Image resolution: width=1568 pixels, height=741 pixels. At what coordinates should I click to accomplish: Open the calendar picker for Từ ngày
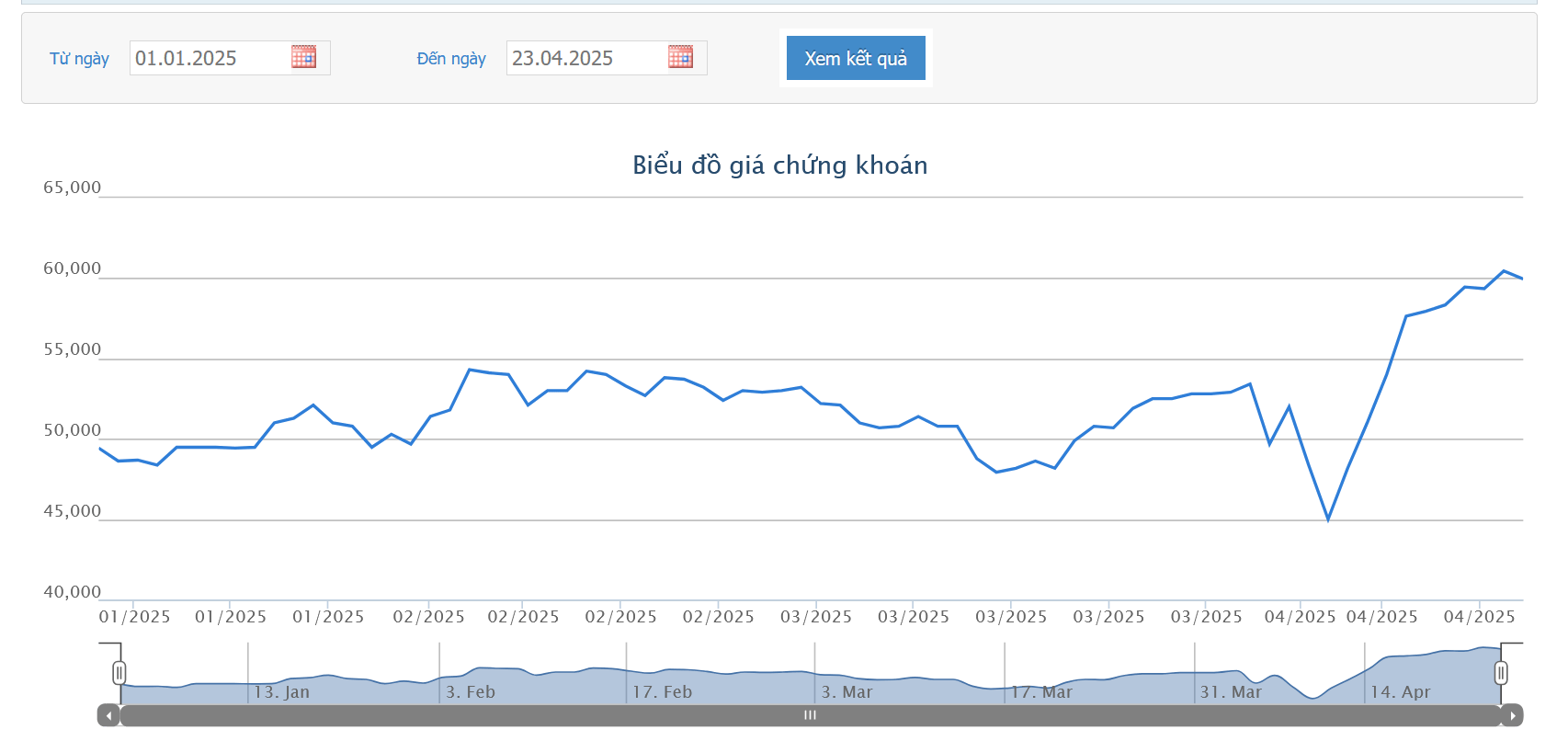click(303, 57)
